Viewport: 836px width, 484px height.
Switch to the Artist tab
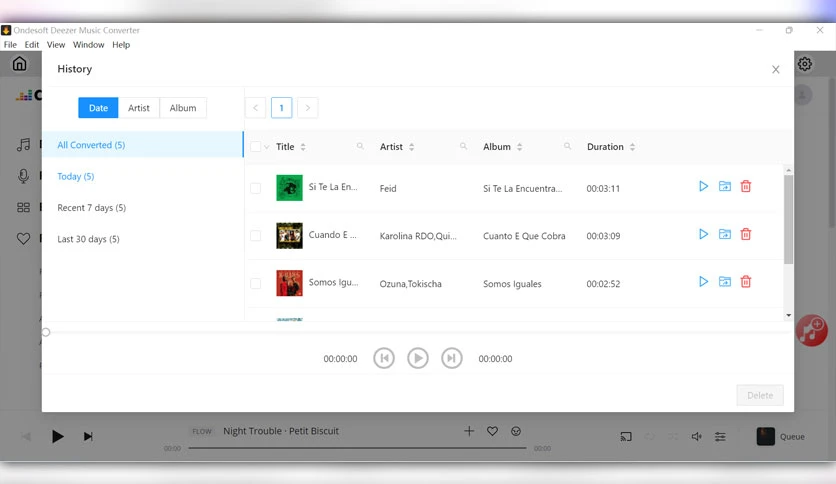[x=139, y=108]
